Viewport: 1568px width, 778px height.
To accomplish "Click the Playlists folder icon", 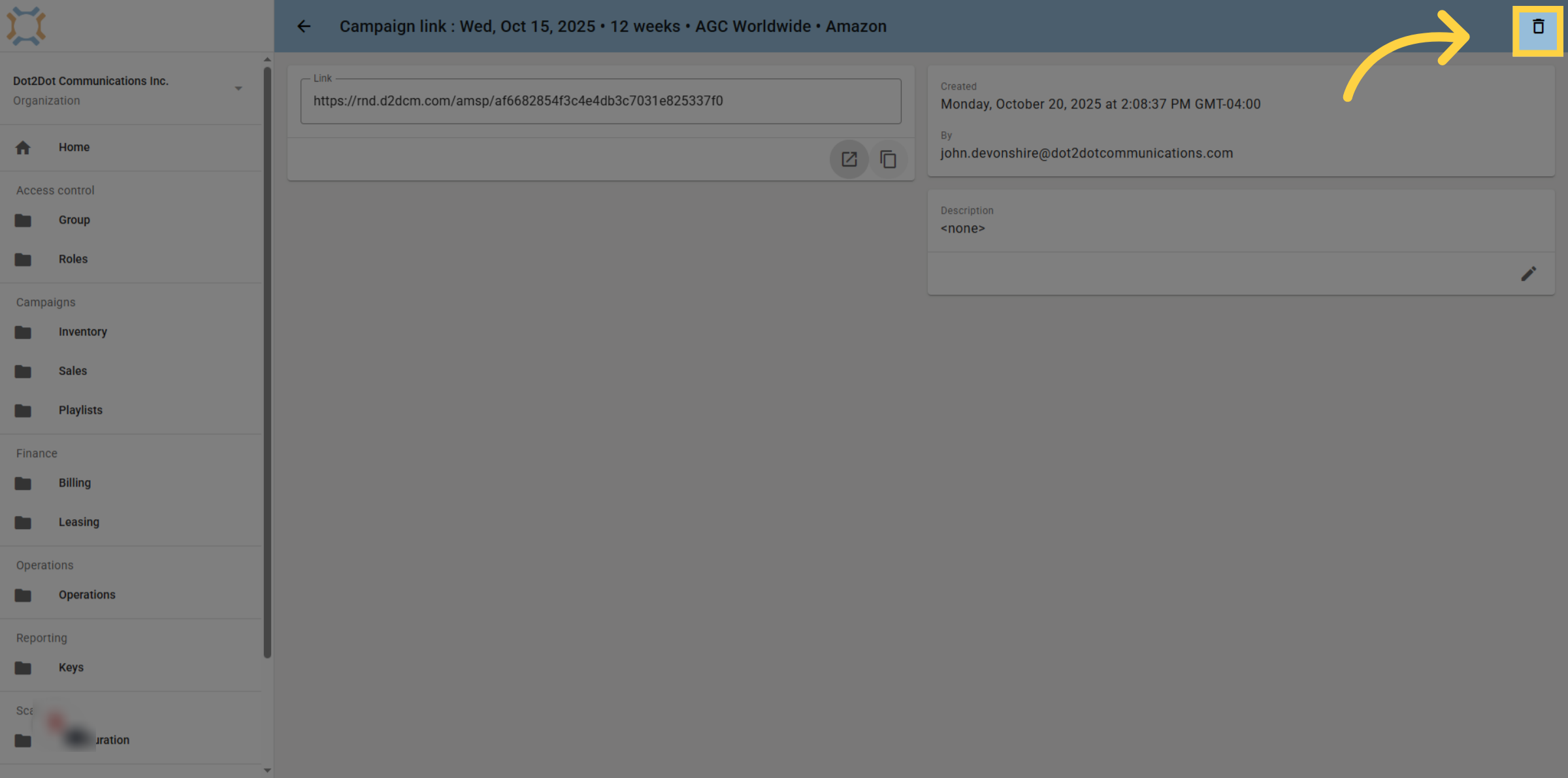I will click(x=23, y=411).
